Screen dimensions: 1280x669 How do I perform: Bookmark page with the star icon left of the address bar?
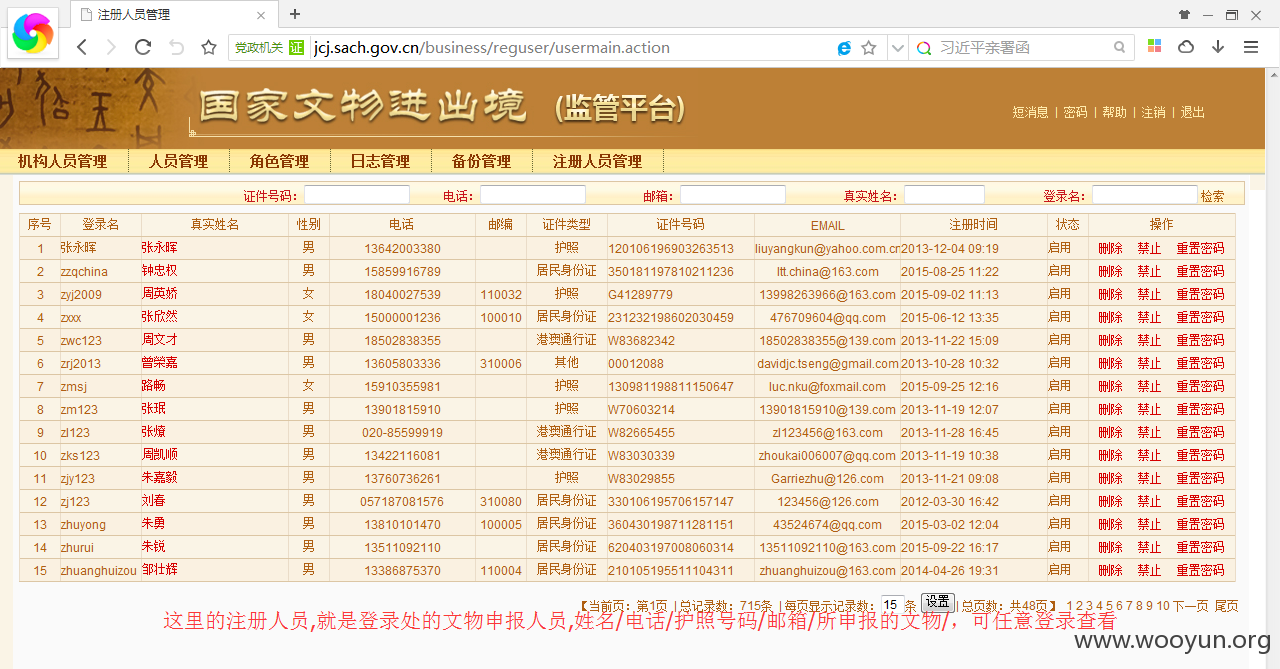pos(209,47)
